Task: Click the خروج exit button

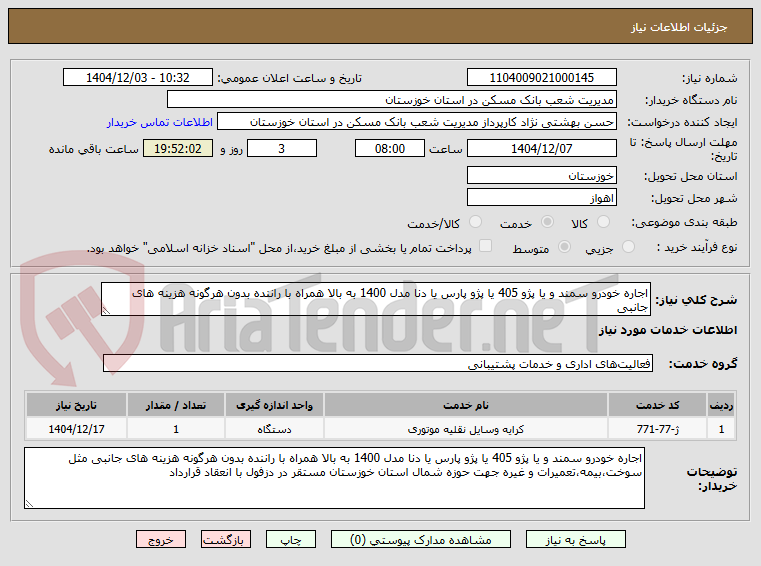Action: click(161, 539)
